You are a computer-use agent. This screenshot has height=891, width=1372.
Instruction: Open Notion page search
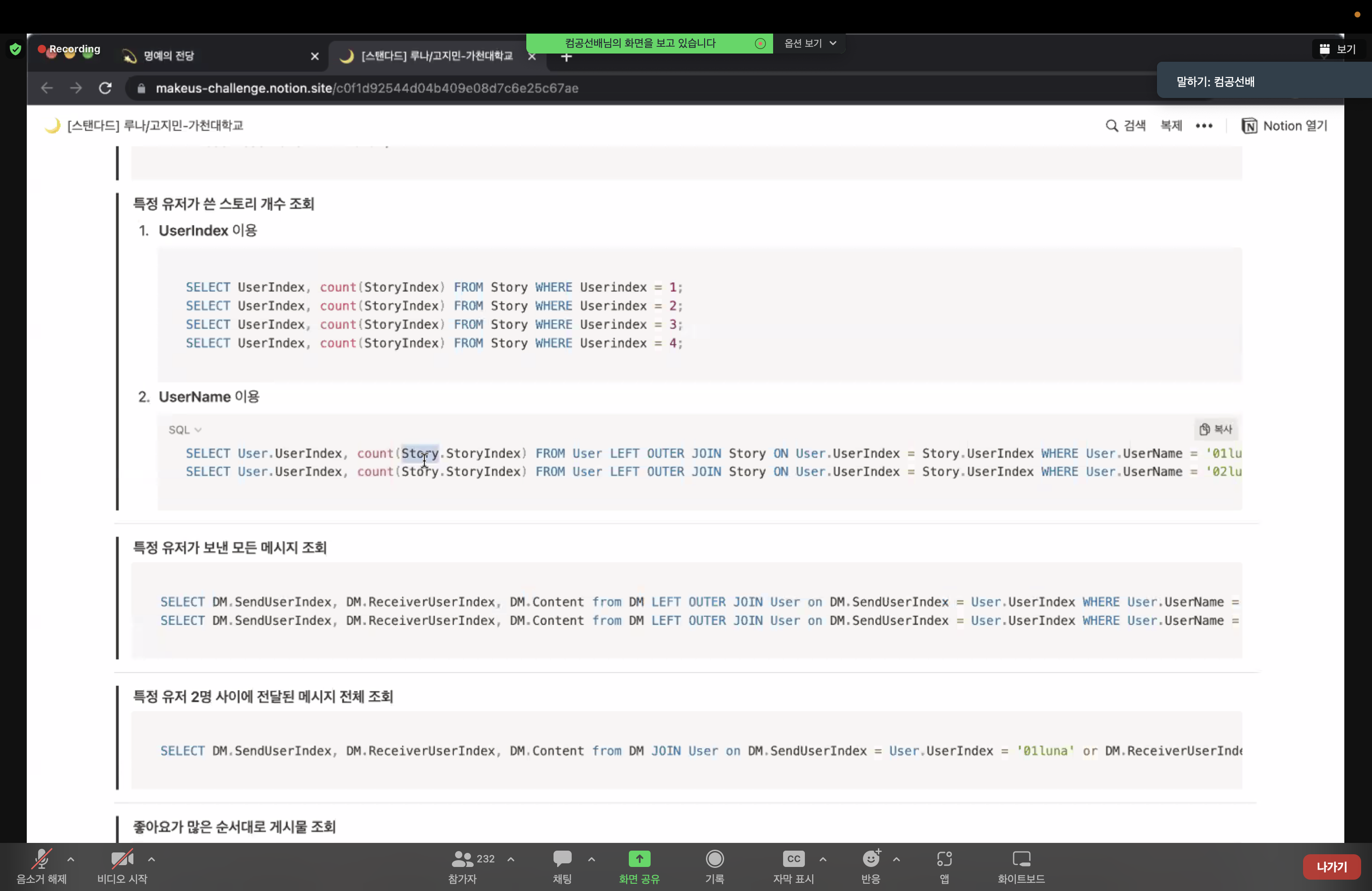tap(1125, 126)
